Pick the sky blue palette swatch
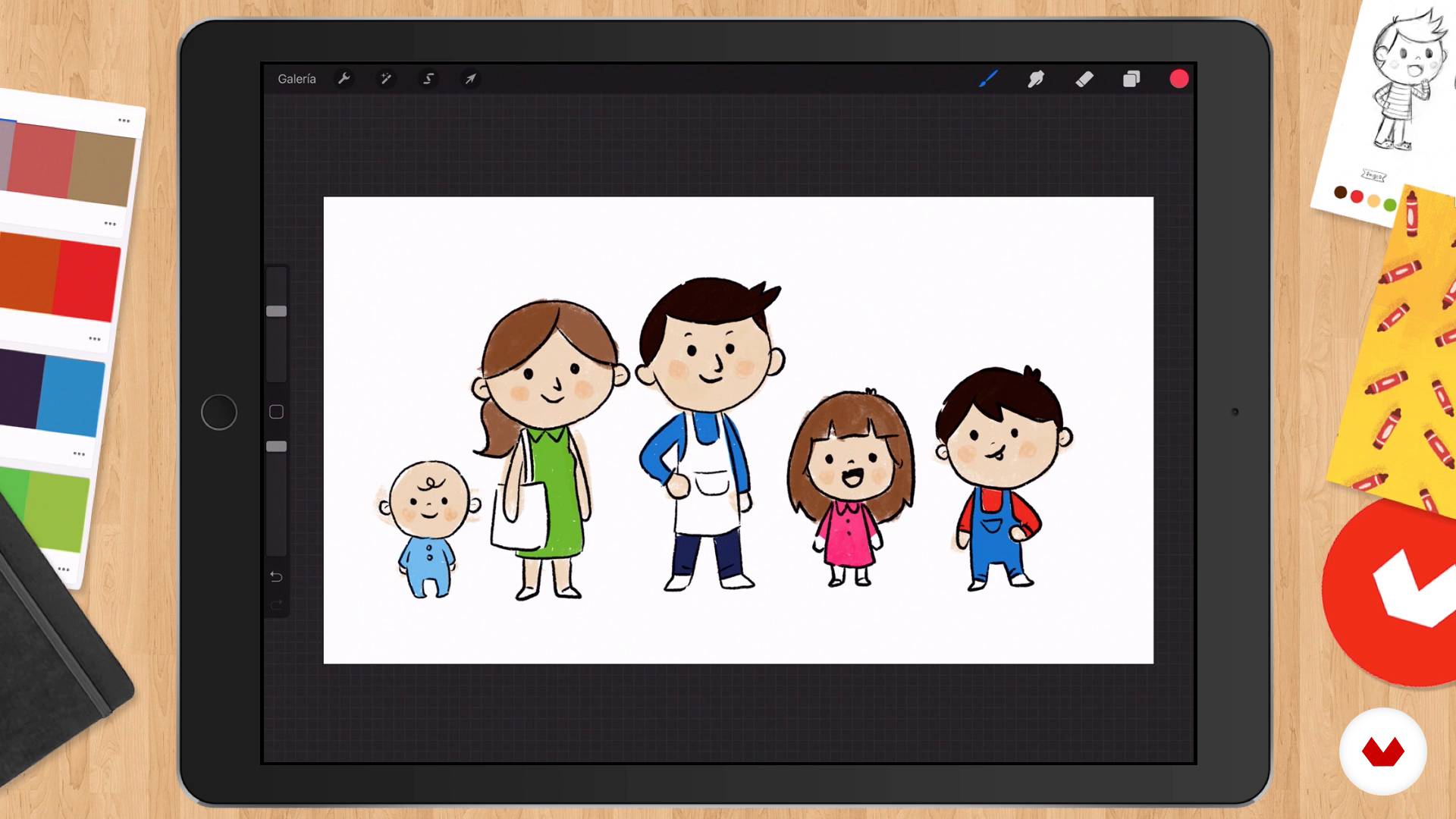1456x819 pixels. click(x=70, y=397)
